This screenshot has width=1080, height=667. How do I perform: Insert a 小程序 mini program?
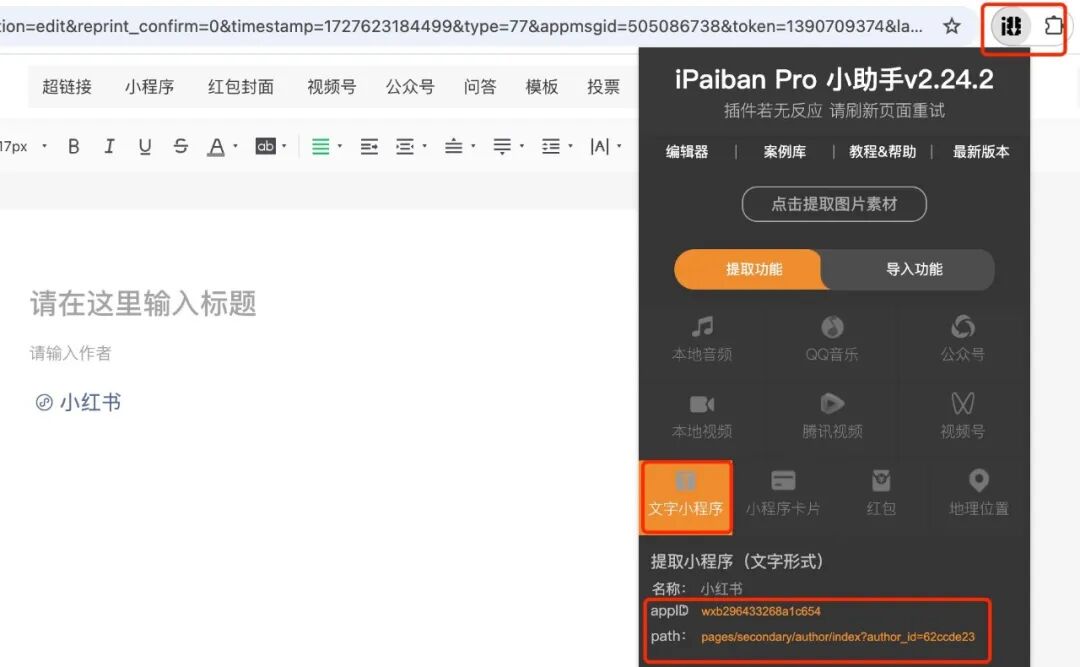tap(149, 87)
